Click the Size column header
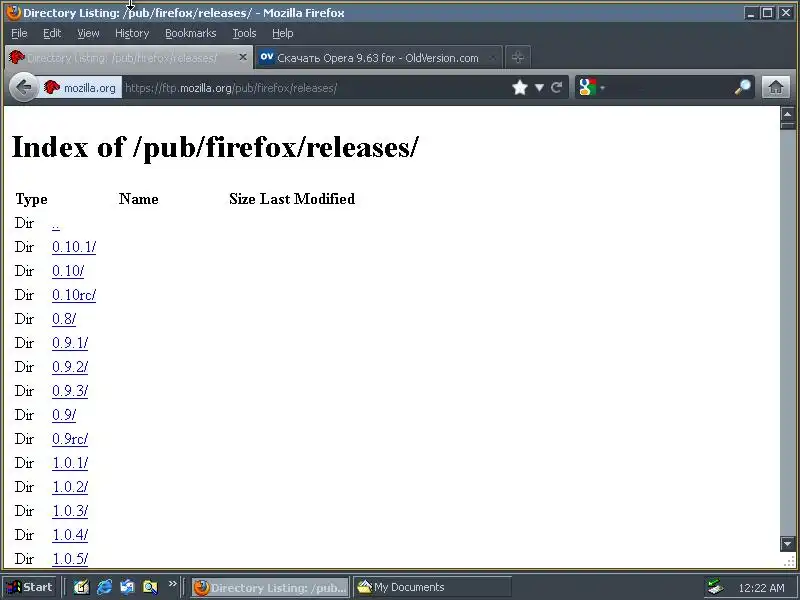800x600 pixels. (x=242, y=199)
